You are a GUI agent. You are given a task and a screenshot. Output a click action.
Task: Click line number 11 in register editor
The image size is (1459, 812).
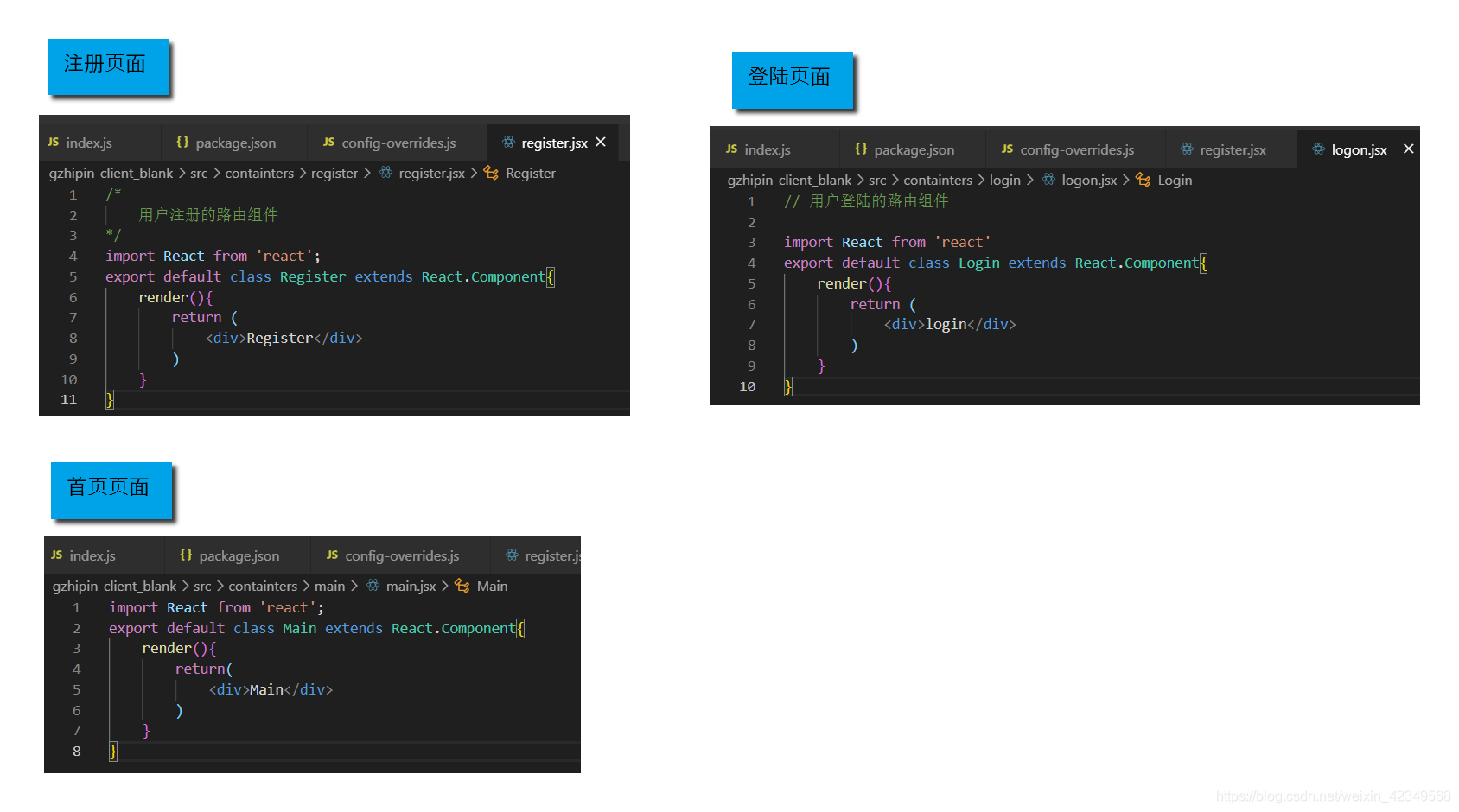pyautogui.click(x=69, y=400)
